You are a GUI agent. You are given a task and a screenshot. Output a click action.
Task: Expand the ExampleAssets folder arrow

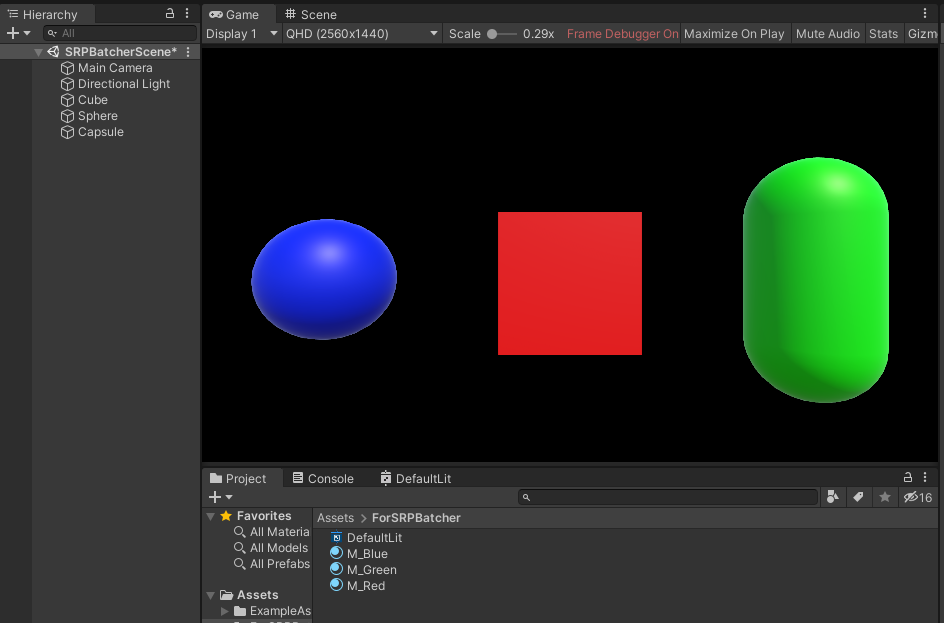pos(225,611)
